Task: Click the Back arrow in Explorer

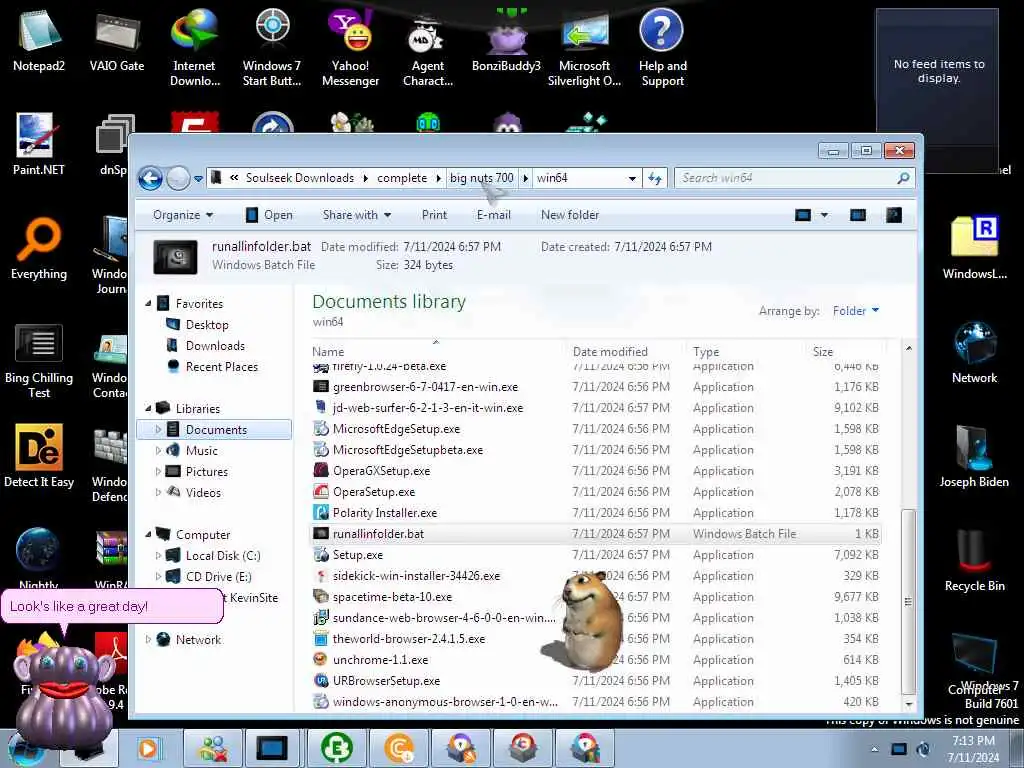Action: point(150,178)
